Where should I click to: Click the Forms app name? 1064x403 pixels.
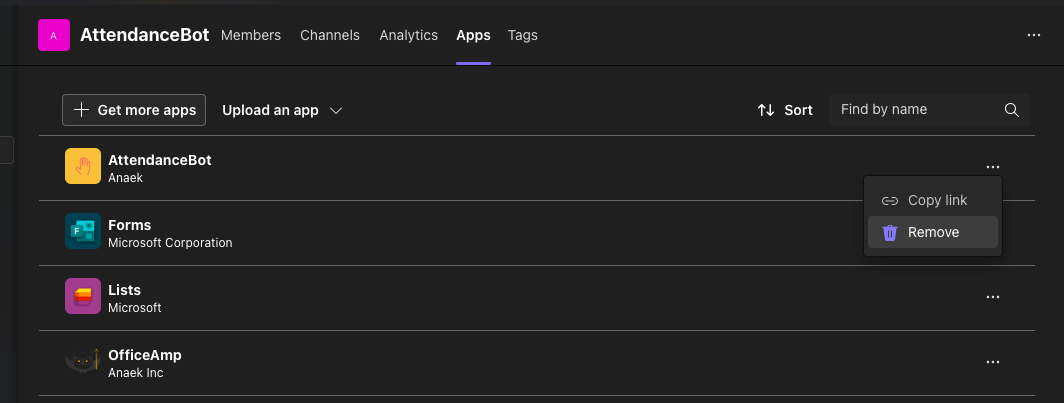pyautogui.click(x=130, y=225)
